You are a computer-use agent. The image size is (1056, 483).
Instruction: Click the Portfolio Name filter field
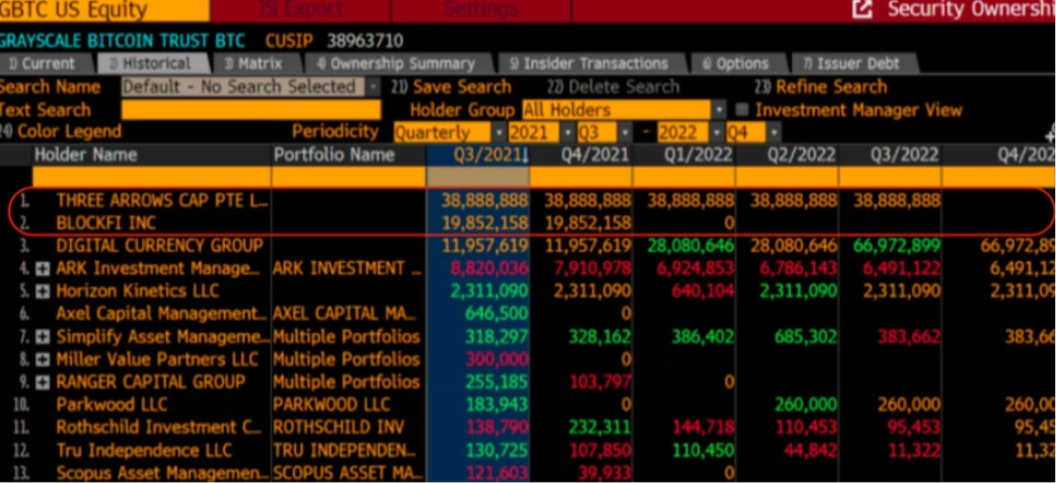click(x=349, y=176)
